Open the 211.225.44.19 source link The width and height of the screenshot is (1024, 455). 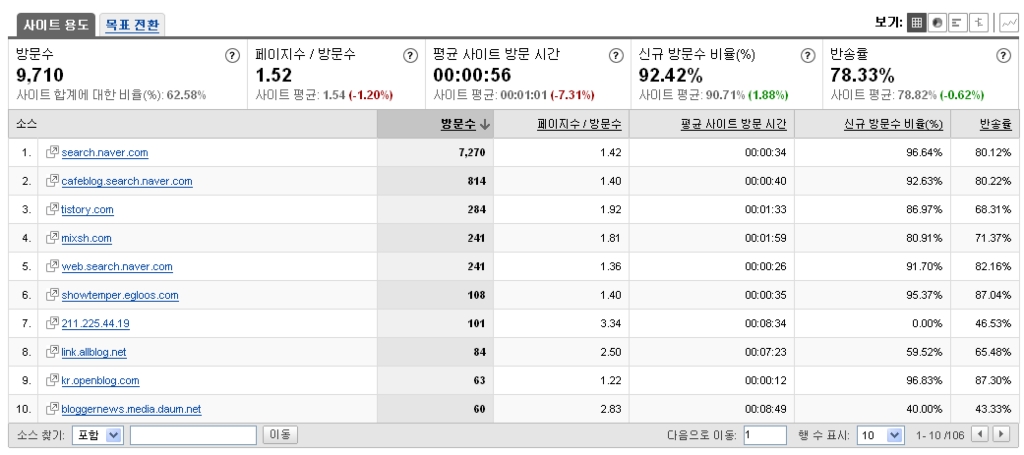pos(95,324)
